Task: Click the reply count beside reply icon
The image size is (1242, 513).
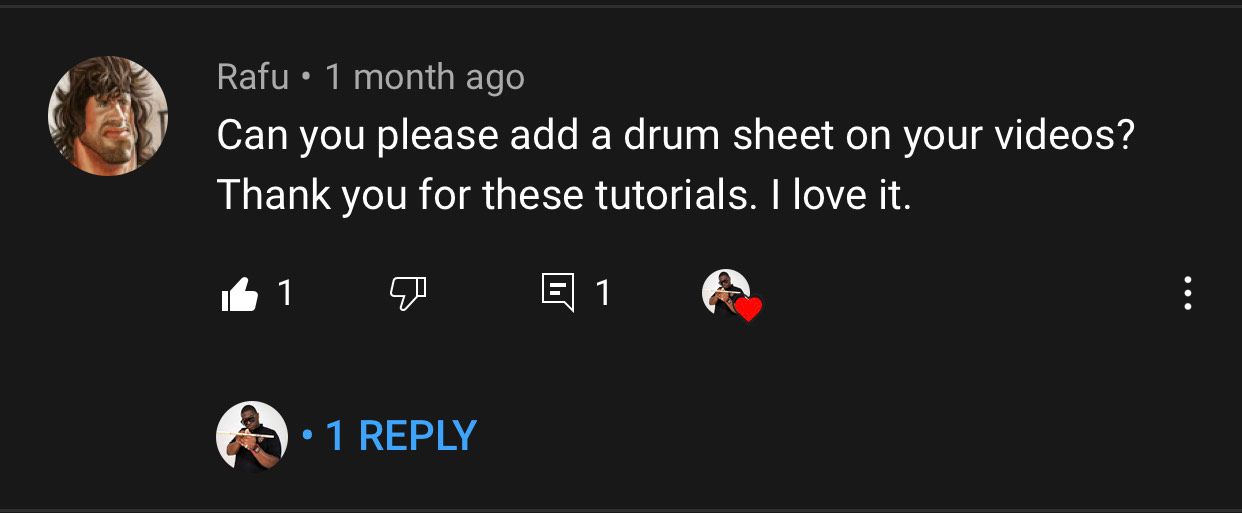Action: 602,293
